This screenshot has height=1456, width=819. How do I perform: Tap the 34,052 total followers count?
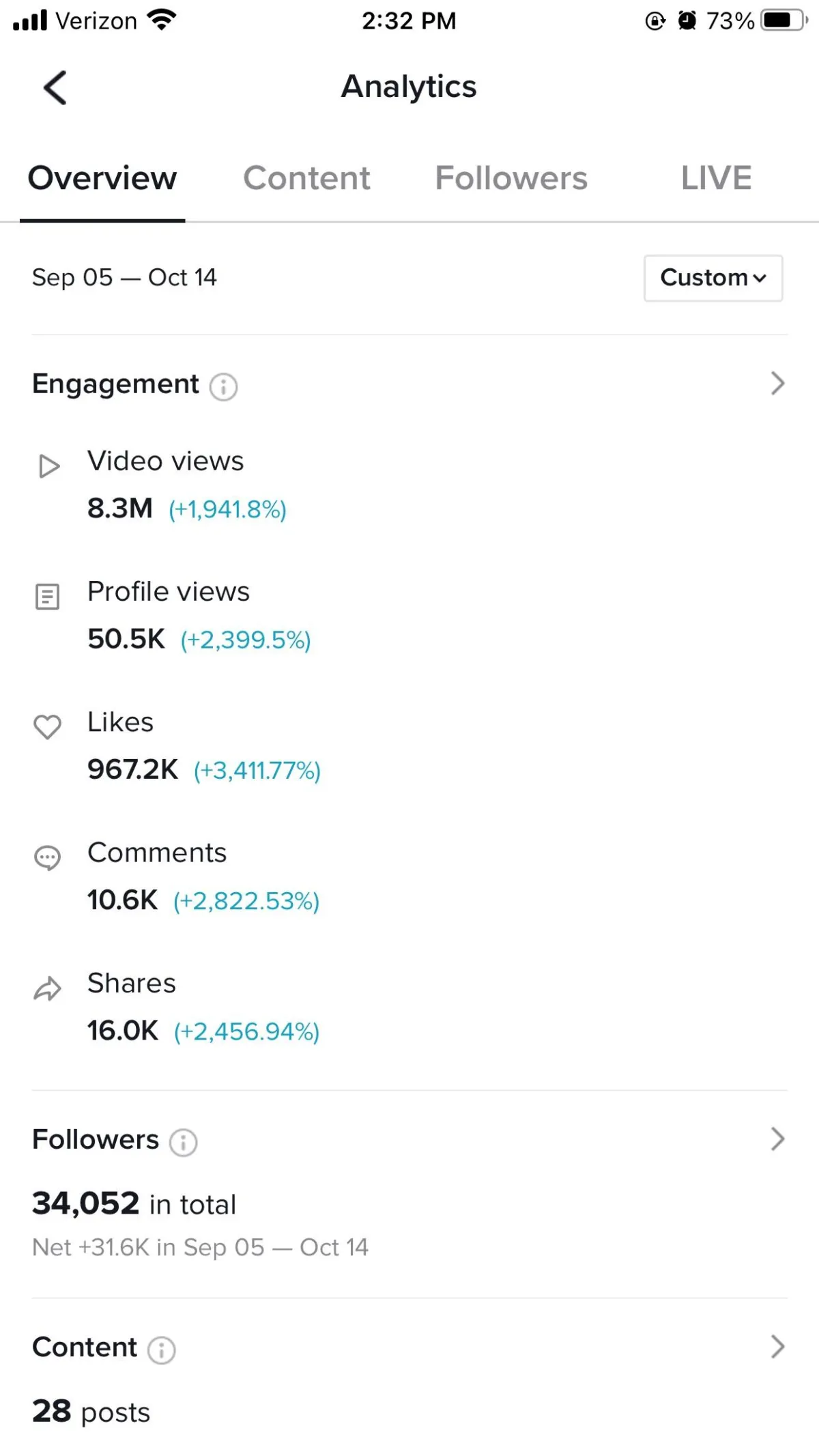86,1203
